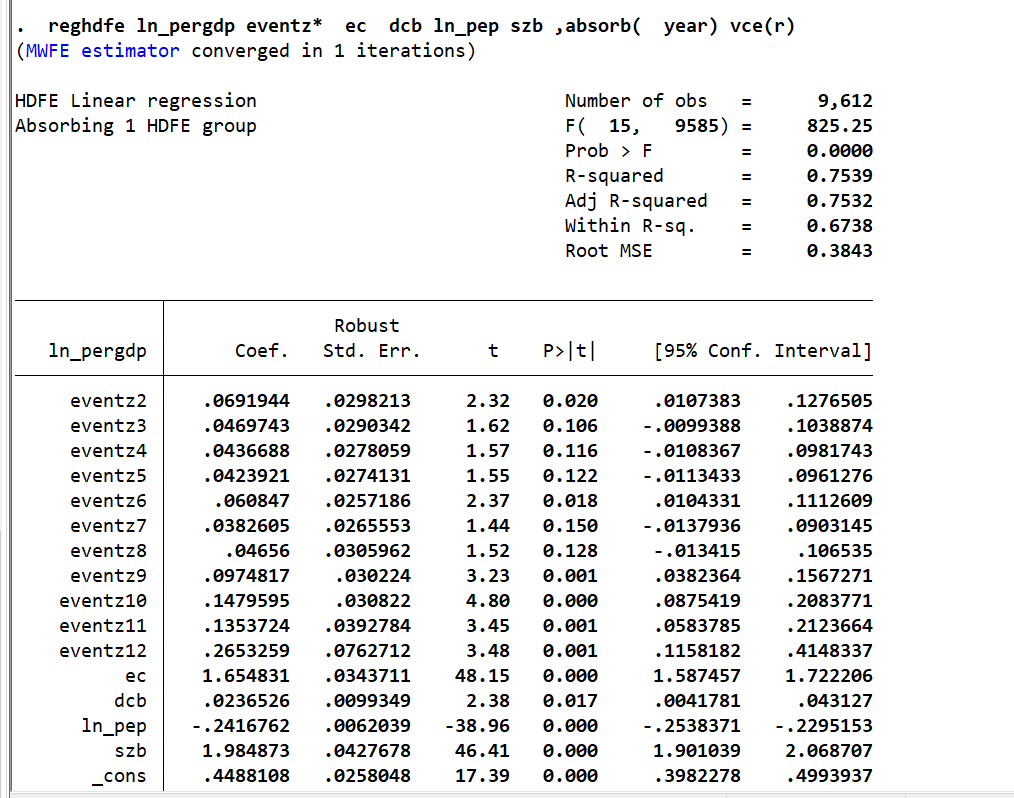The image size is (1014, 798).
Task: Click the blue 'MWFE estimator' link
Action: point(102,50)
